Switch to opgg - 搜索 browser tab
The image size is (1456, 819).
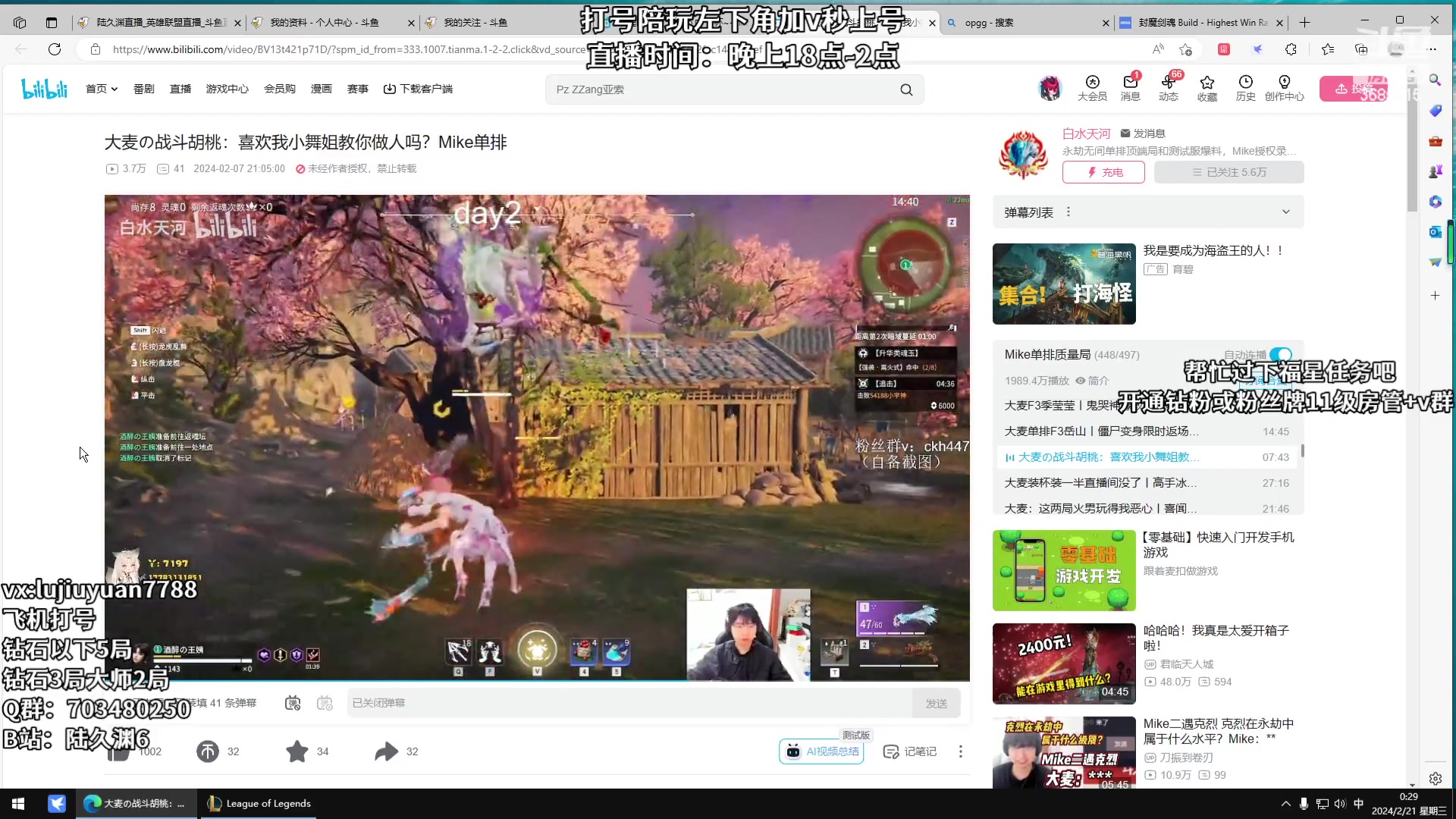point(1028,23)
